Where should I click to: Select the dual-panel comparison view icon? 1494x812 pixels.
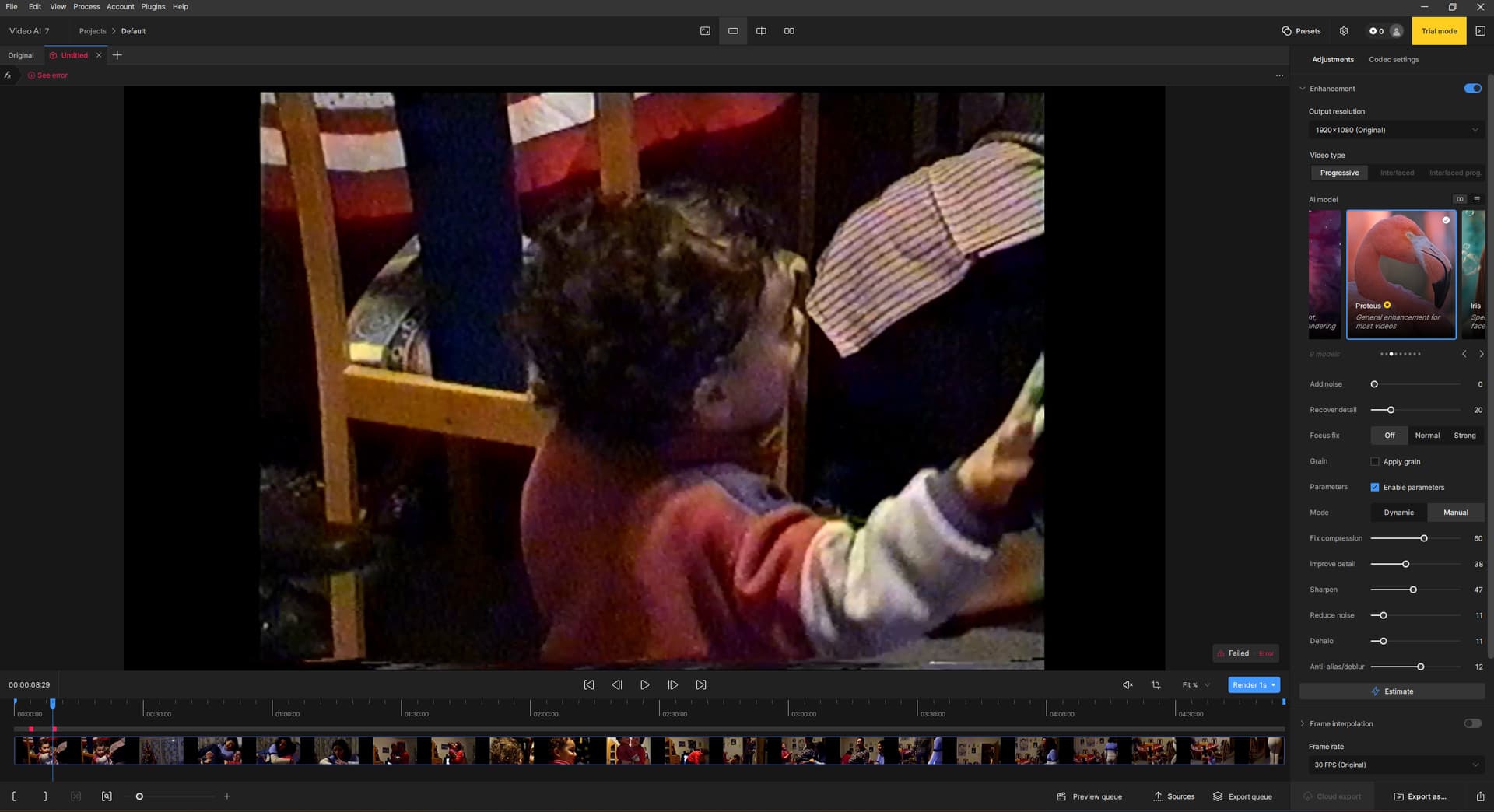click(x=789, y=31)
